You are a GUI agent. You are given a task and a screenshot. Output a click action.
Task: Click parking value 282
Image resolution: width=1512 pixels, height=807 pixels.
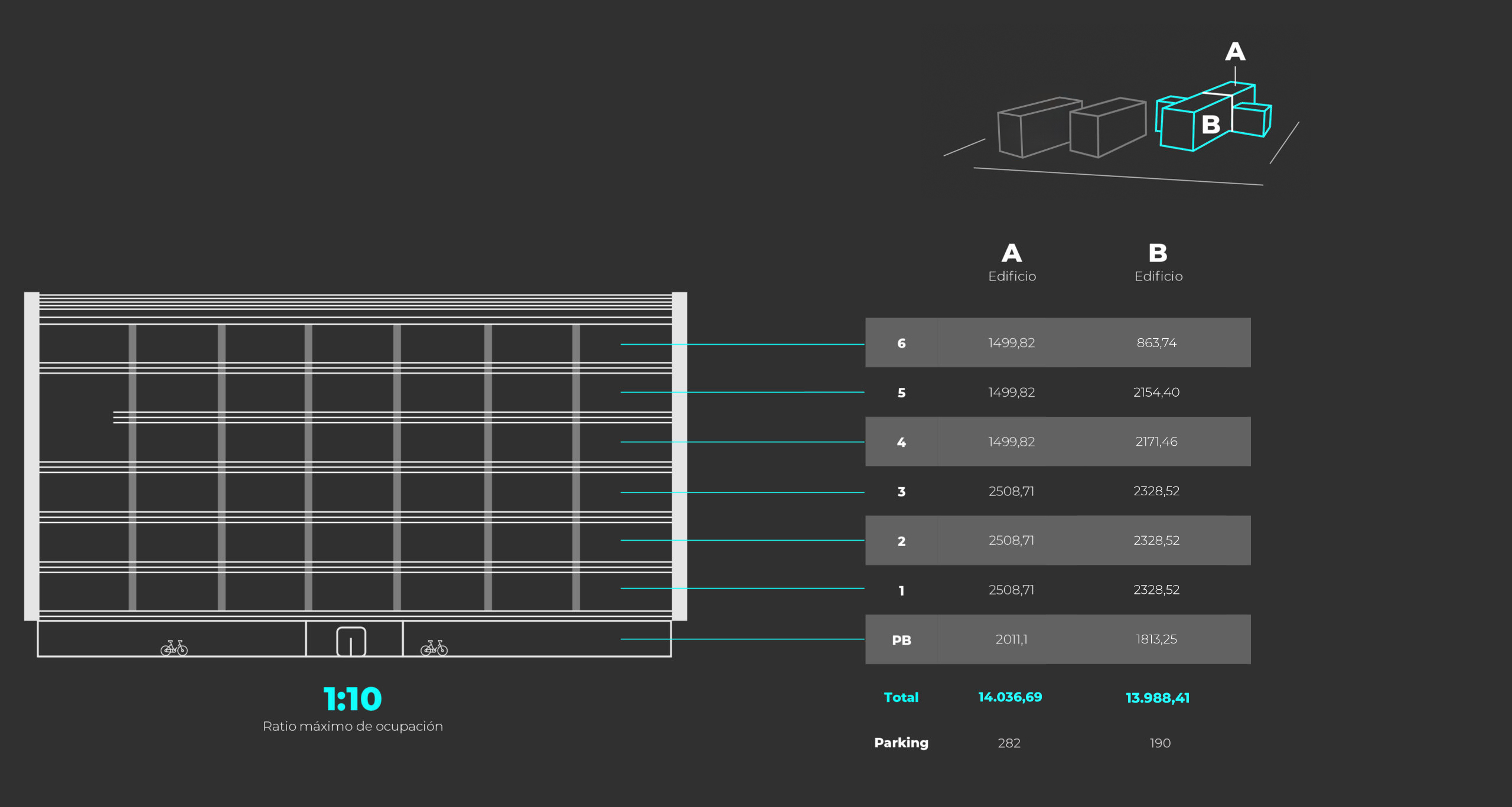[x=1009, y=743]
